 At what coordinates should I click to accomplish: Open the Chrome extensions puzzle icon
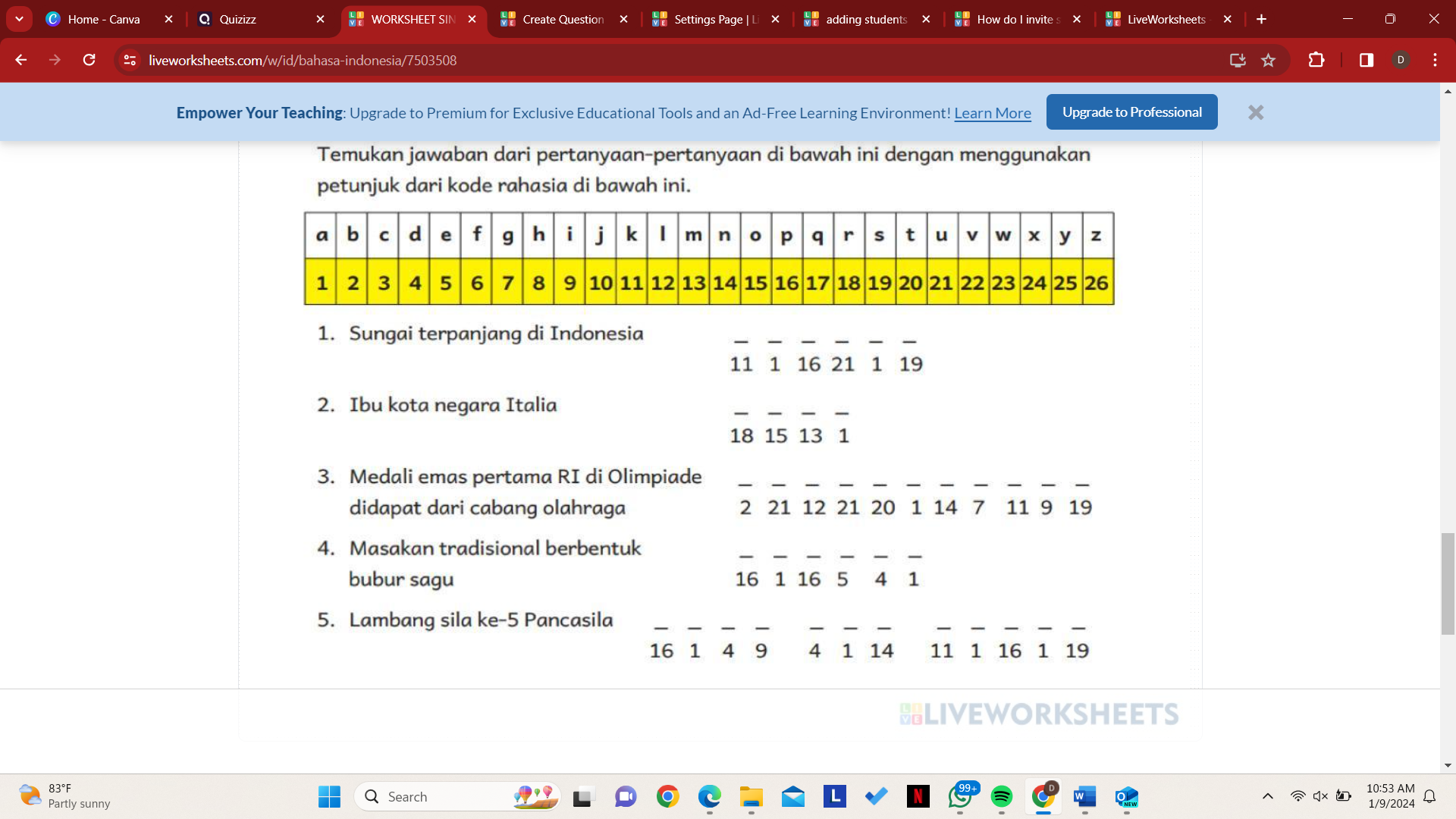(1316, 60)
